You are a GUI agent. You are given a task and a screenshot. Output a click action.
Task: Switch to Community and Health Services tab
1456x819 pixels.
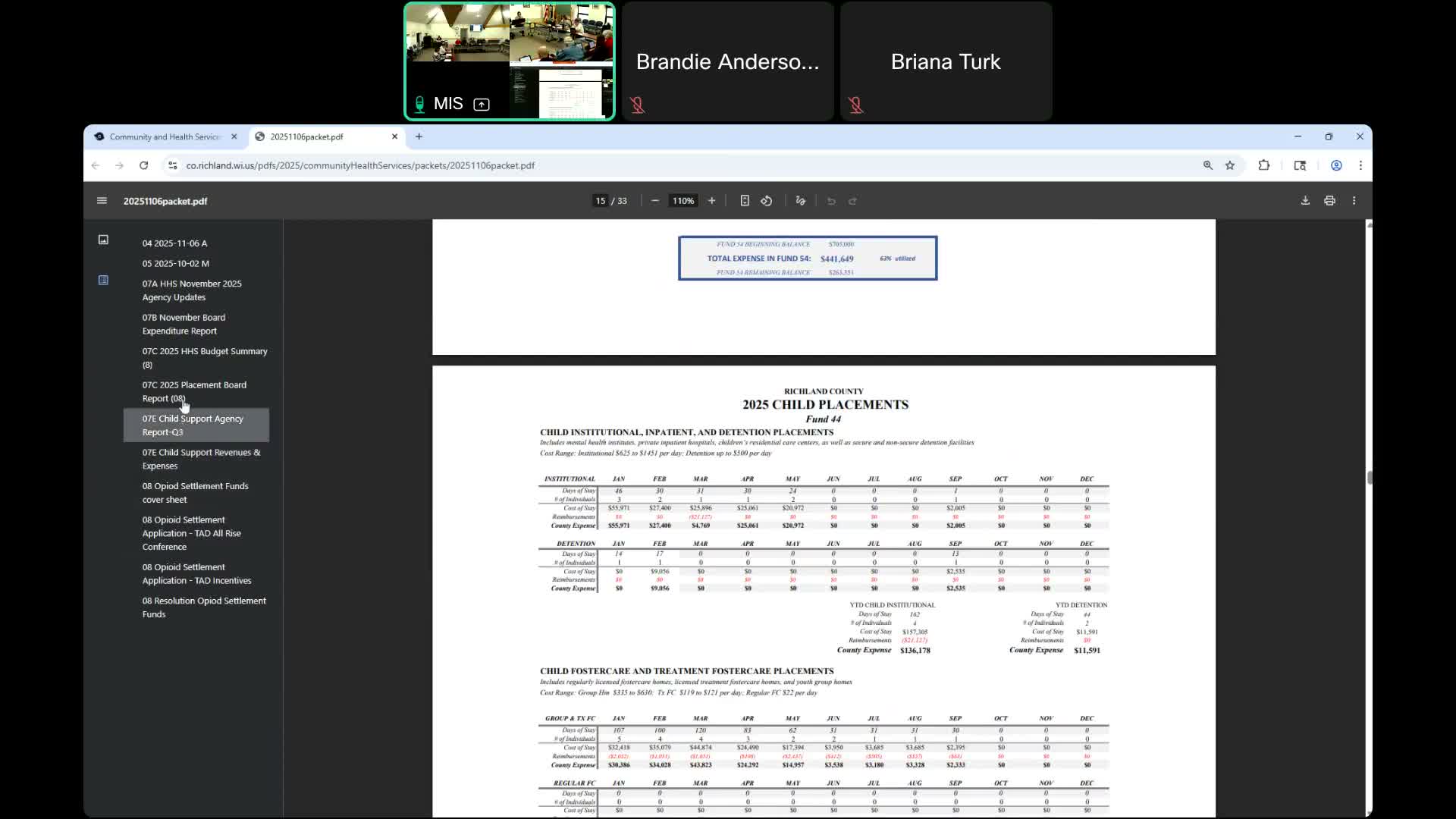click(x=165, y=136)
